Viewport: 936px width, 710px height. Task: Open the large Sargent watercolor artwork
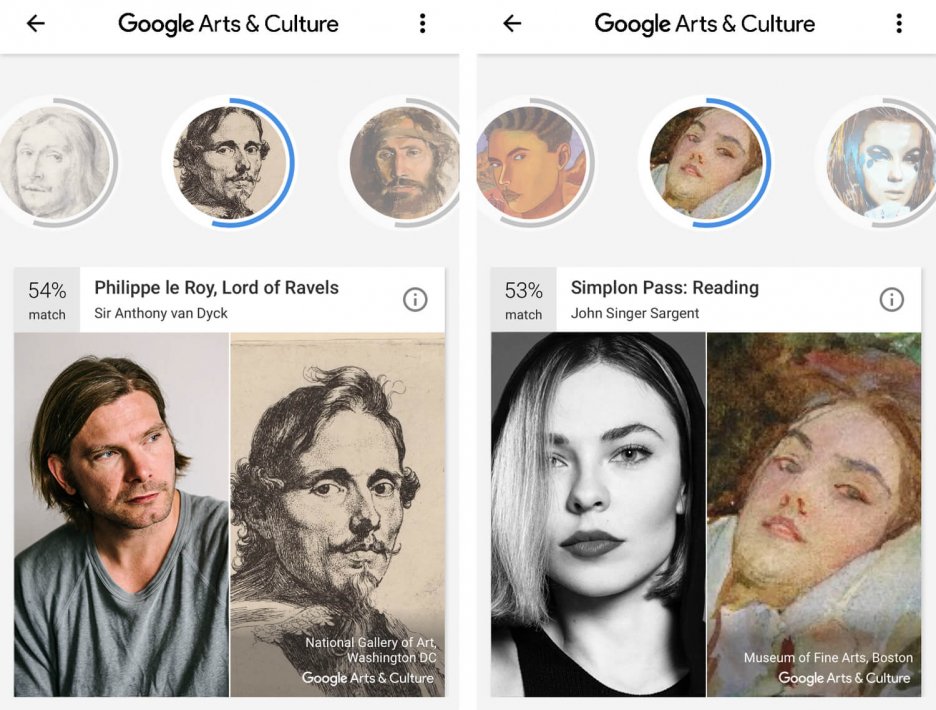(814, 515)
